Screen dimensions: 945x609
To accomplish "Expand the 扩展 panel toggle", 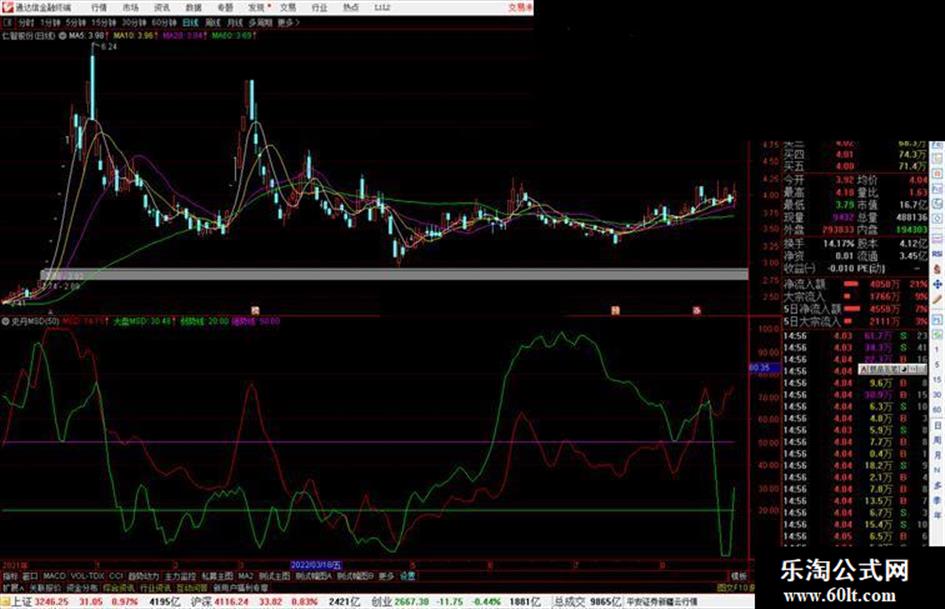I will coord(13,587).
